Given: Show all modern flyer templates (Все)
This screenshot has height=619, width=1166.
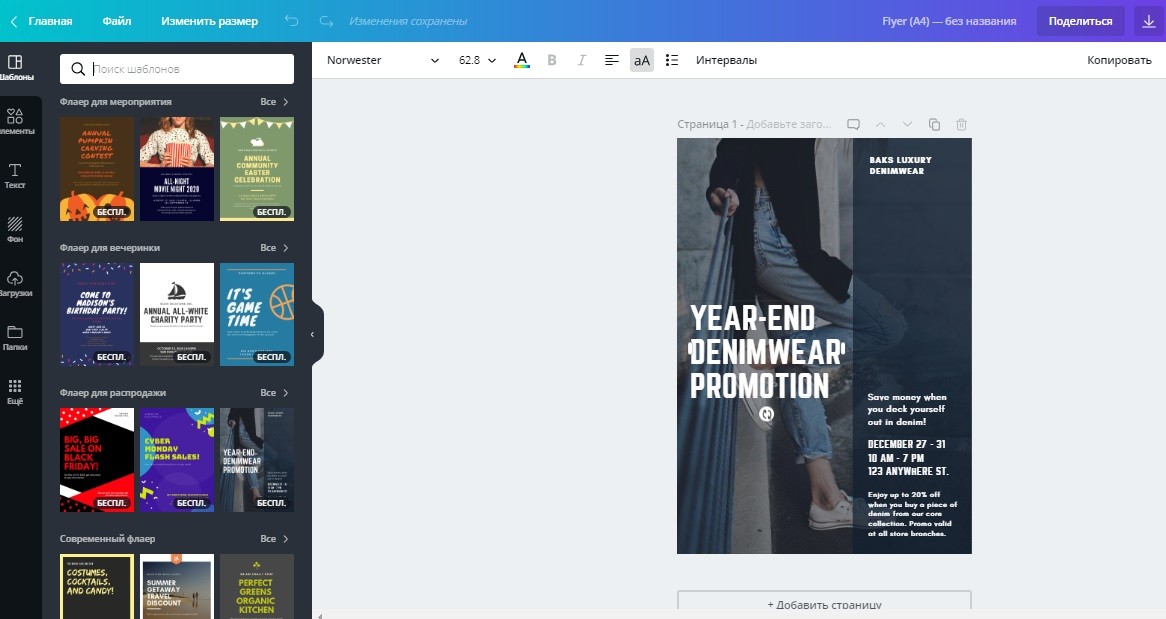Looking at the screenshot, I should coord(274,539).
